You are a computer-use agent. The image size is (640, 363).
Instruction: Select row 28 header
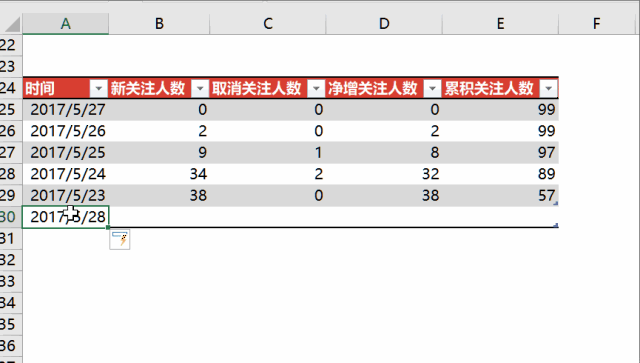pyautogui.click(x=11, y=174)
